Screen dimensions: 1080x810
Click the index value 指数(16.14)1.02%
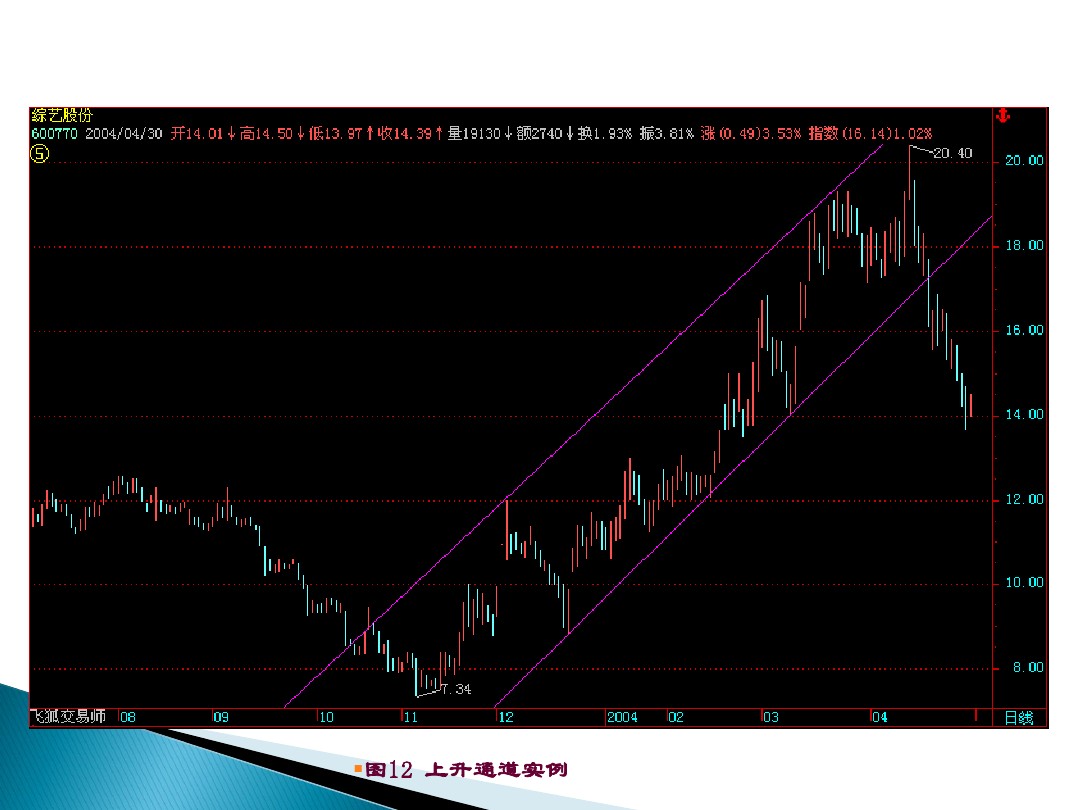point(870,134)
